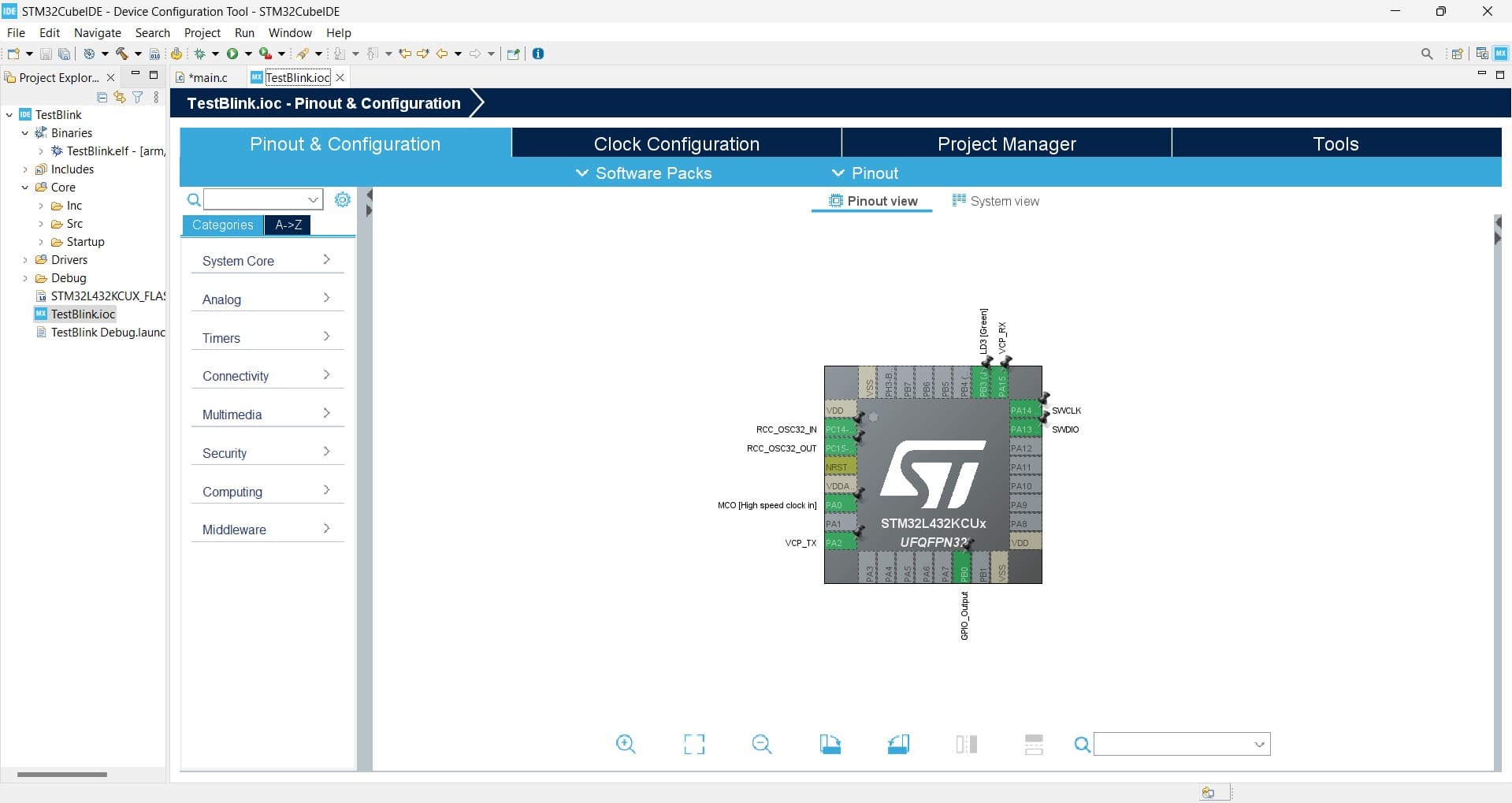Select the Startup folder in tree
The height and width of the screenshot is (803, 1512).
click(77, 242)
